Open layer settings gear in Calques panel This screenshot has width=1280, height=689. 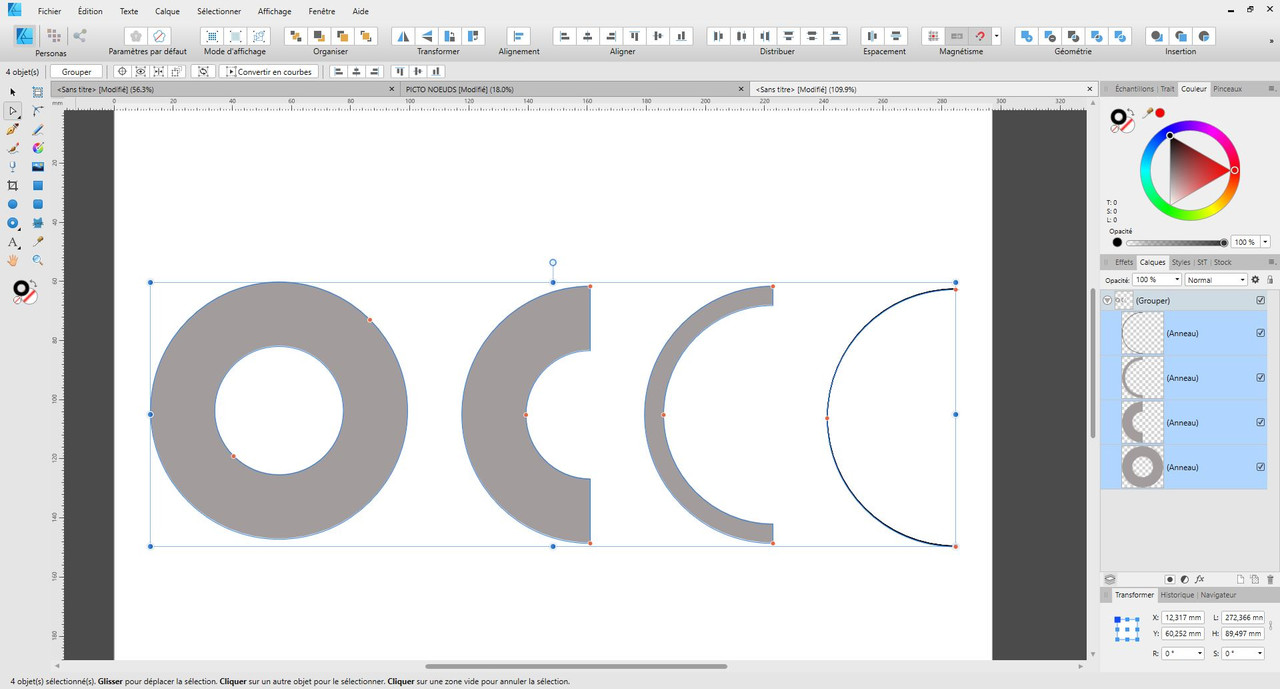tap(1255, 280)
